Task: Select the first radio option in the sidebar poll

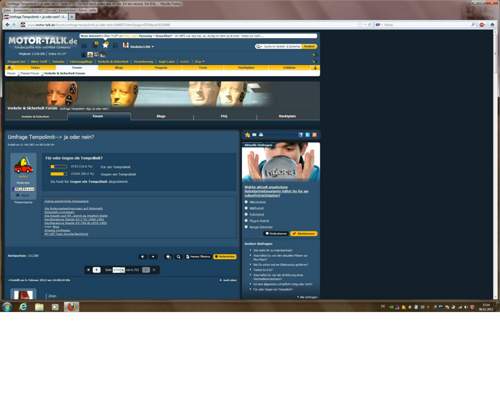Action: (246, 202)
